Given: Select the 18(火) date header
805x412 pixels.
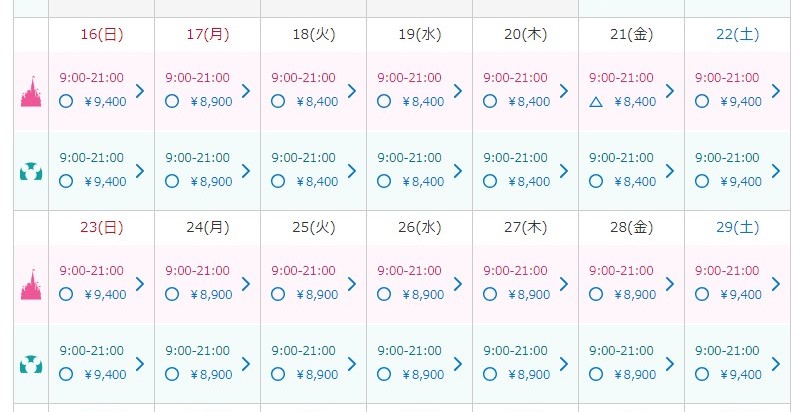Looking at the screenshot, I should [313, 34].
